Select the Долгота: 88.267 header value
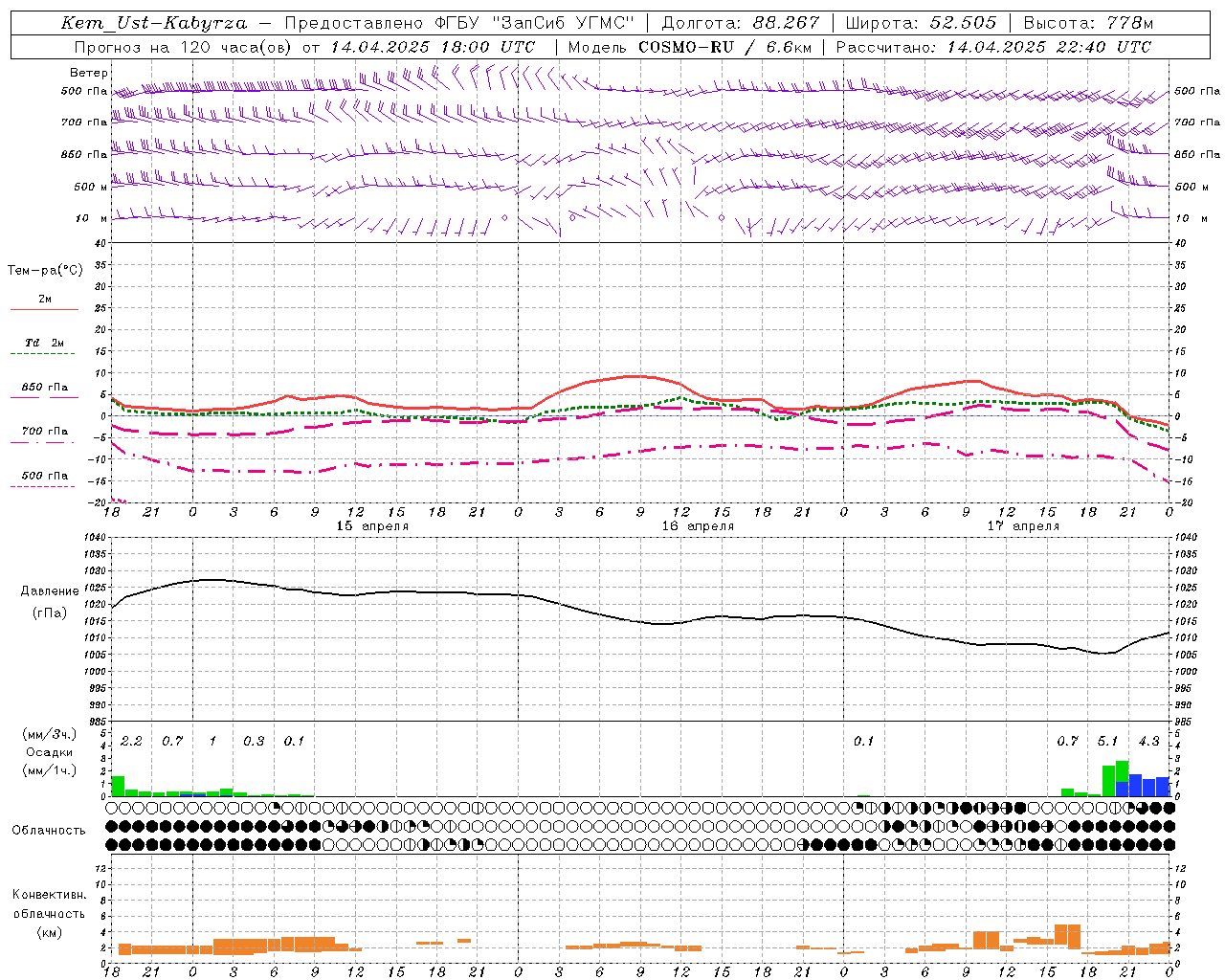 (741, 23)
